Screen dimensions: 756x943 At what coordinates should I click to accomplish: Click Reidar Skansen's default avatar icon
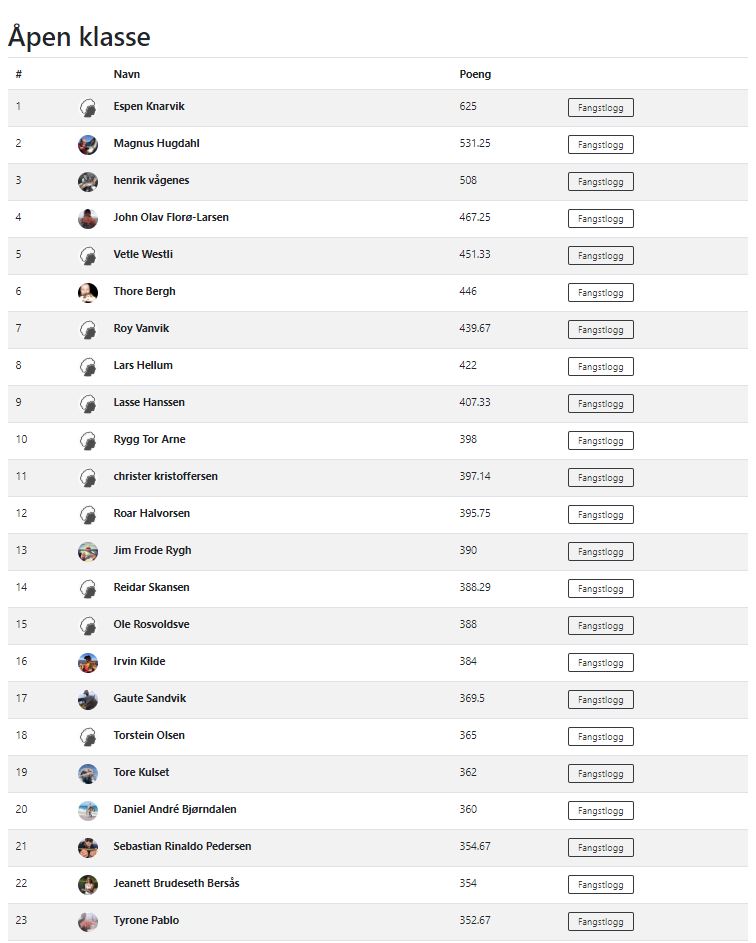[x=88, y=588]
